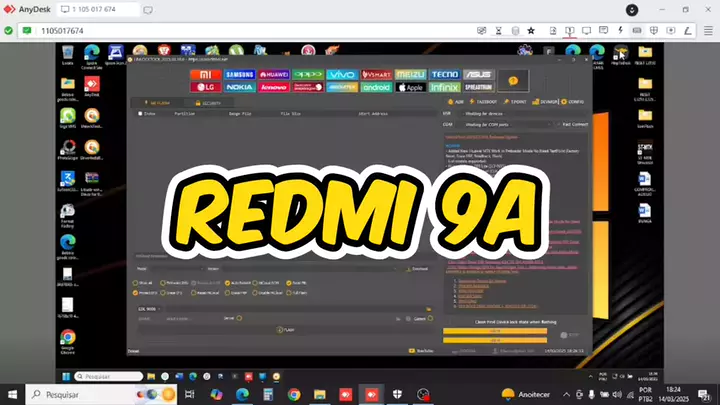Open the Huawei brand module
Viewport: 720px width, 405px height.
[274, 74]
